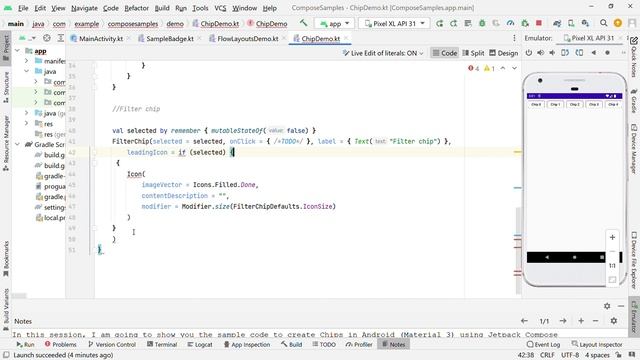Click Chip 2 in emulator screen
This screenshot has height=360, width=640.
pos(574,104)
